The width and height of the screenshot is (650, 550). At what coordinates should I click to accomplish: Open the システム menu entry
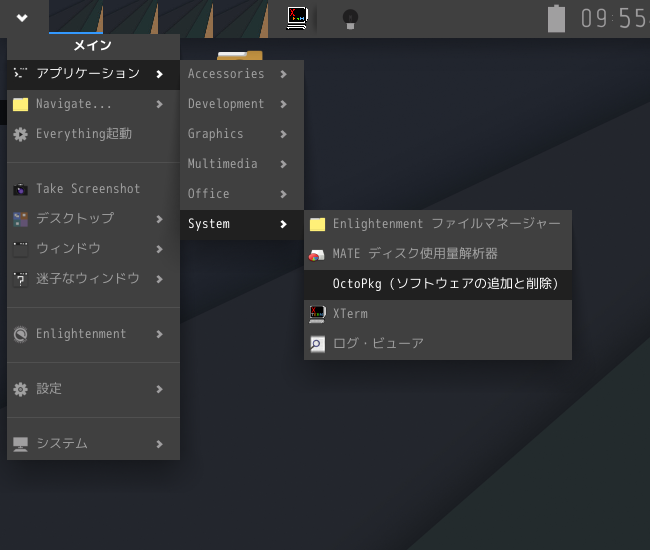[93, 444]
